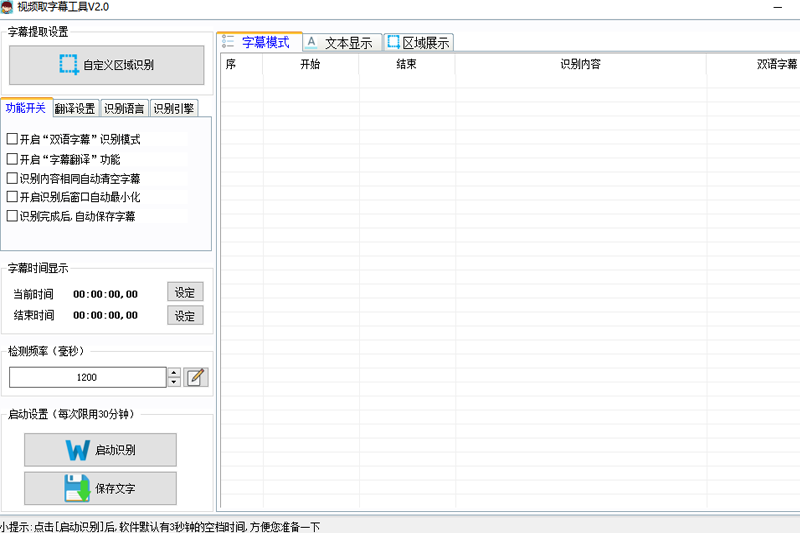Click the blue W icon on 启动识别

pos(78,450)
